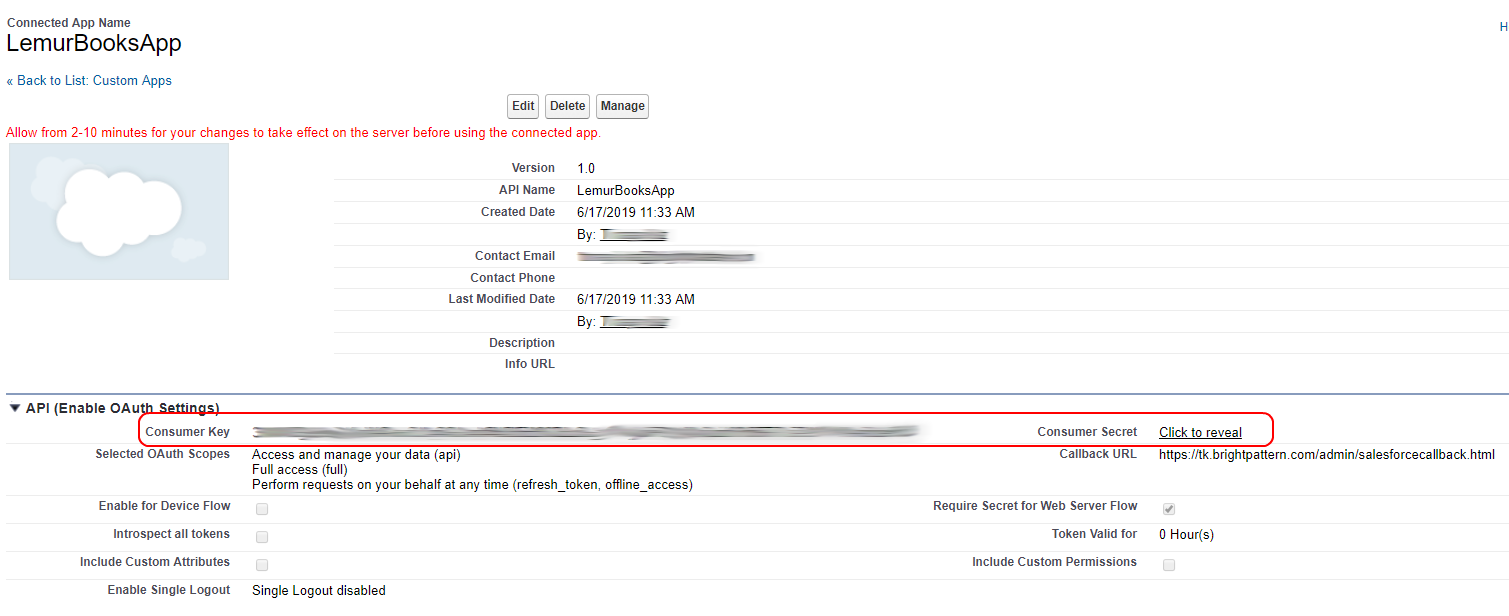
Task: Click the Enable Single Logout label
Action: [x=169, y=590]
